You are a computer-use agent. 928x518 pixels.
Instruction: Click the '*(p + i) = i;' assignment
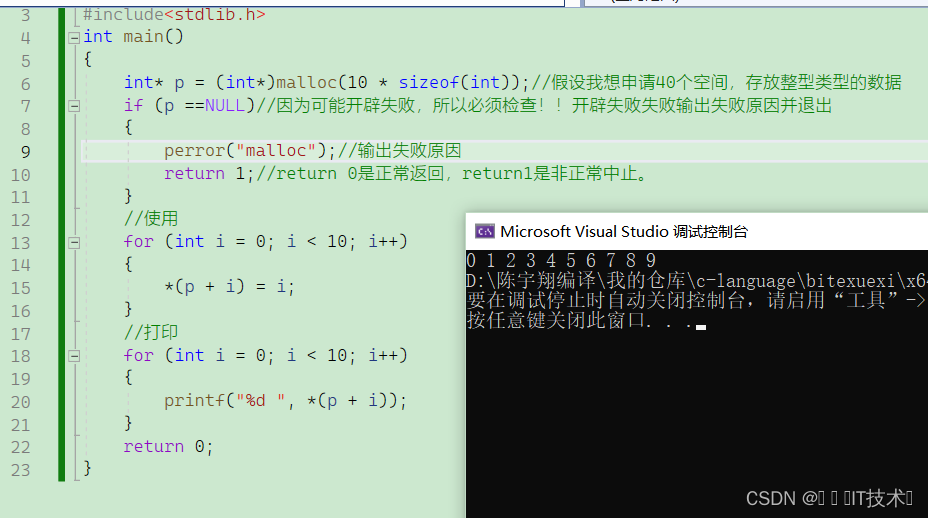pos(229,287)
